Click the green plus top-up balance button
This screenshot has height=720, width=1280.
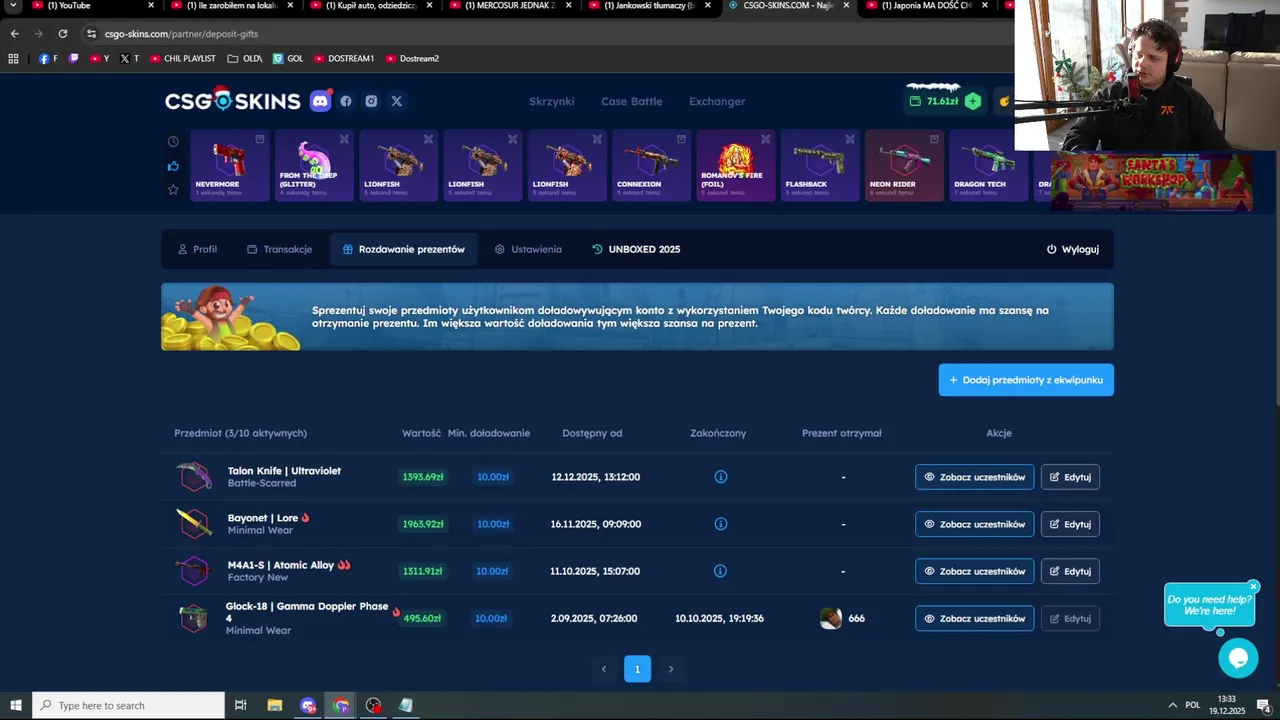(x=972, y=101)
